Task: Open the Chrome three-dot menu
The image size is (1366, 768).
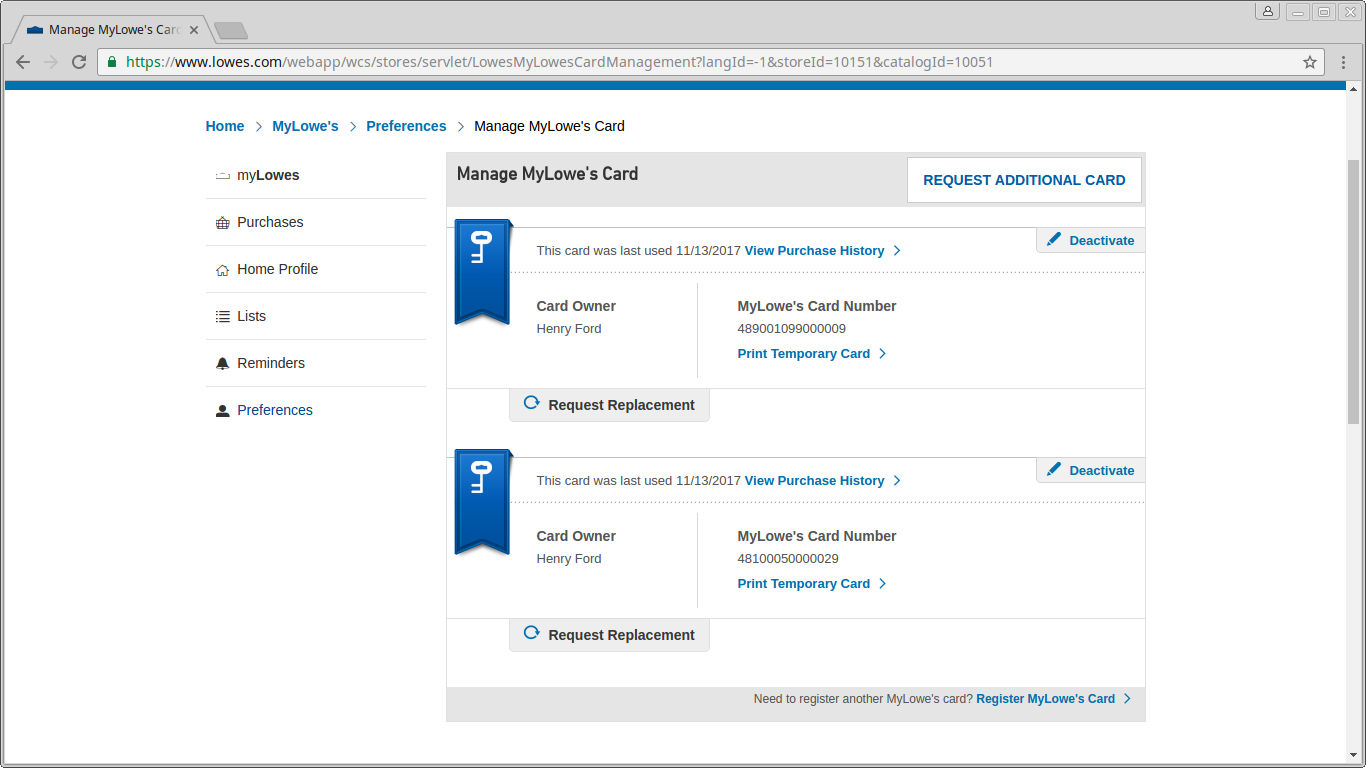Action: pyautogui.click(x=1345, y=61)
